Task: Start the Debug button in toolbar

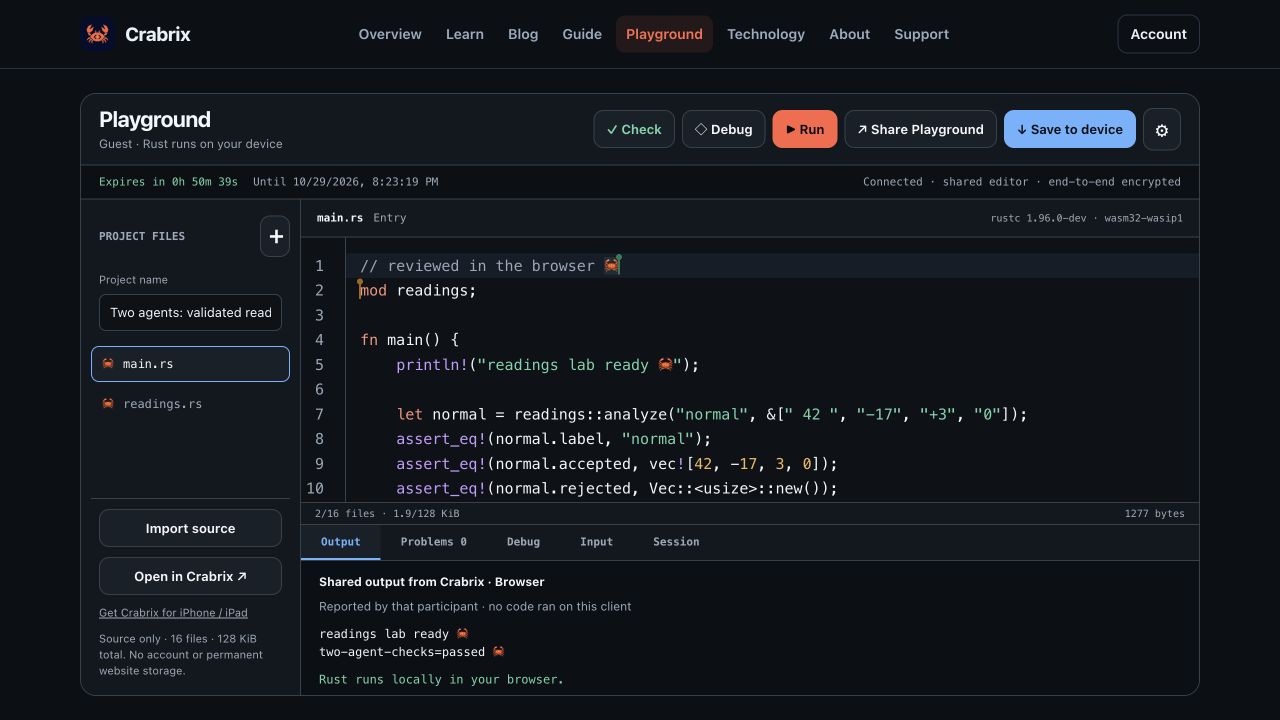Action: [724, 129]
